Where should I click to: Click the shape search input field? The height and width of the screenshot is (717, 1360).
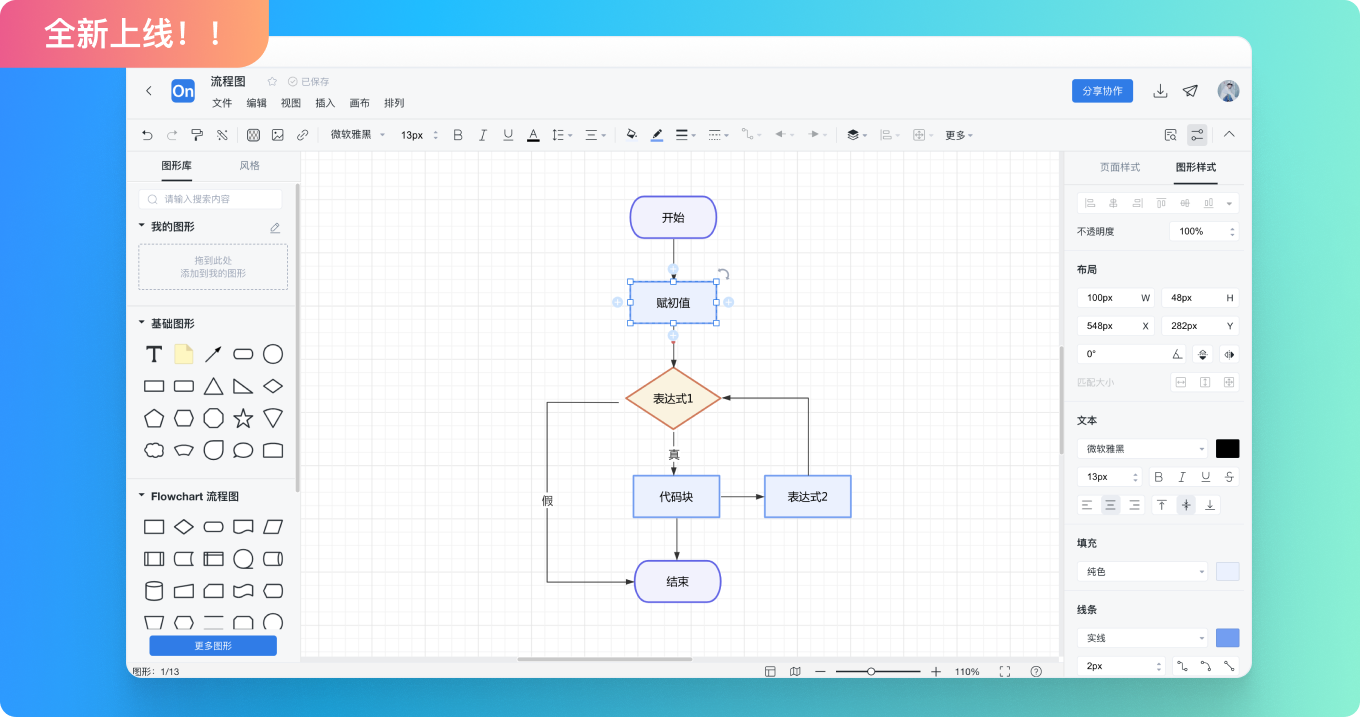(x=210, y=199)
